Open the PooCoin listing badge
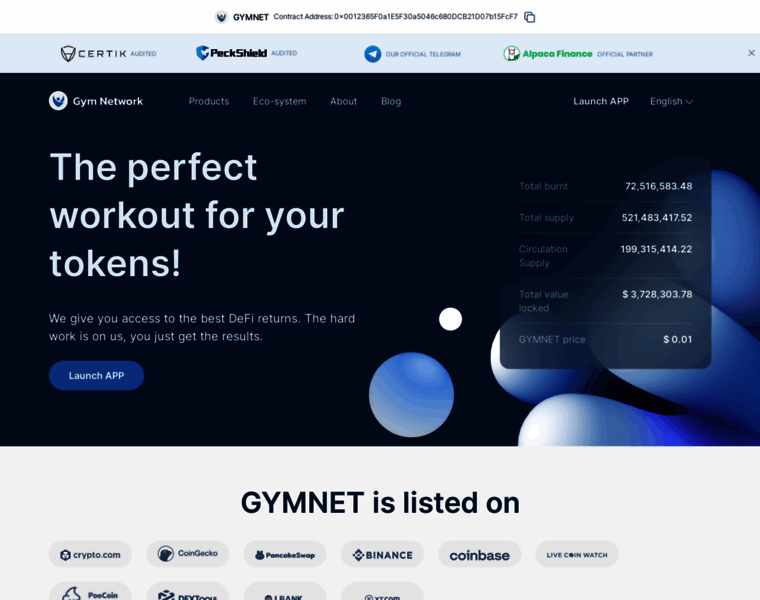The image size is (760, 600). point(90,591)
